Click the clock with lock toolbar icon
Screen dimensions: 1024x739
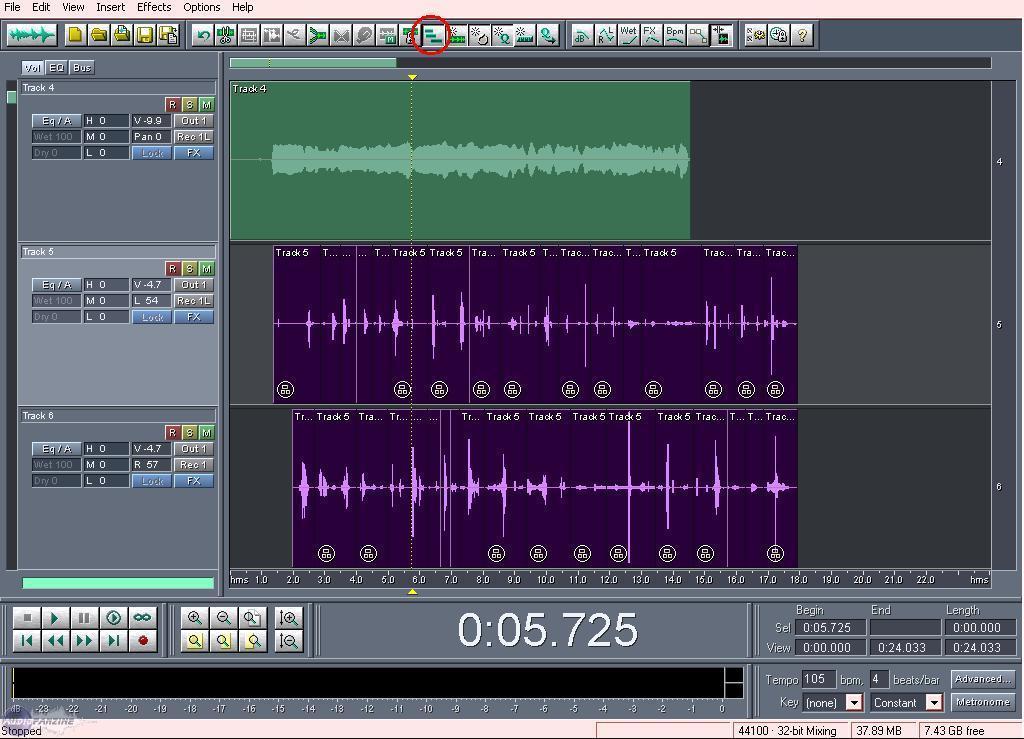point(778,35)
